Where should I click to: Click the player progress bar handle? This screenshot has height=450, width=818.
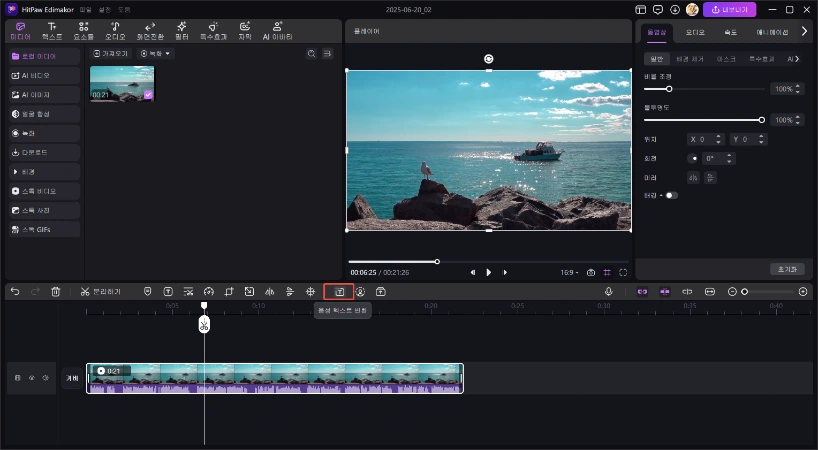(437, 261)
